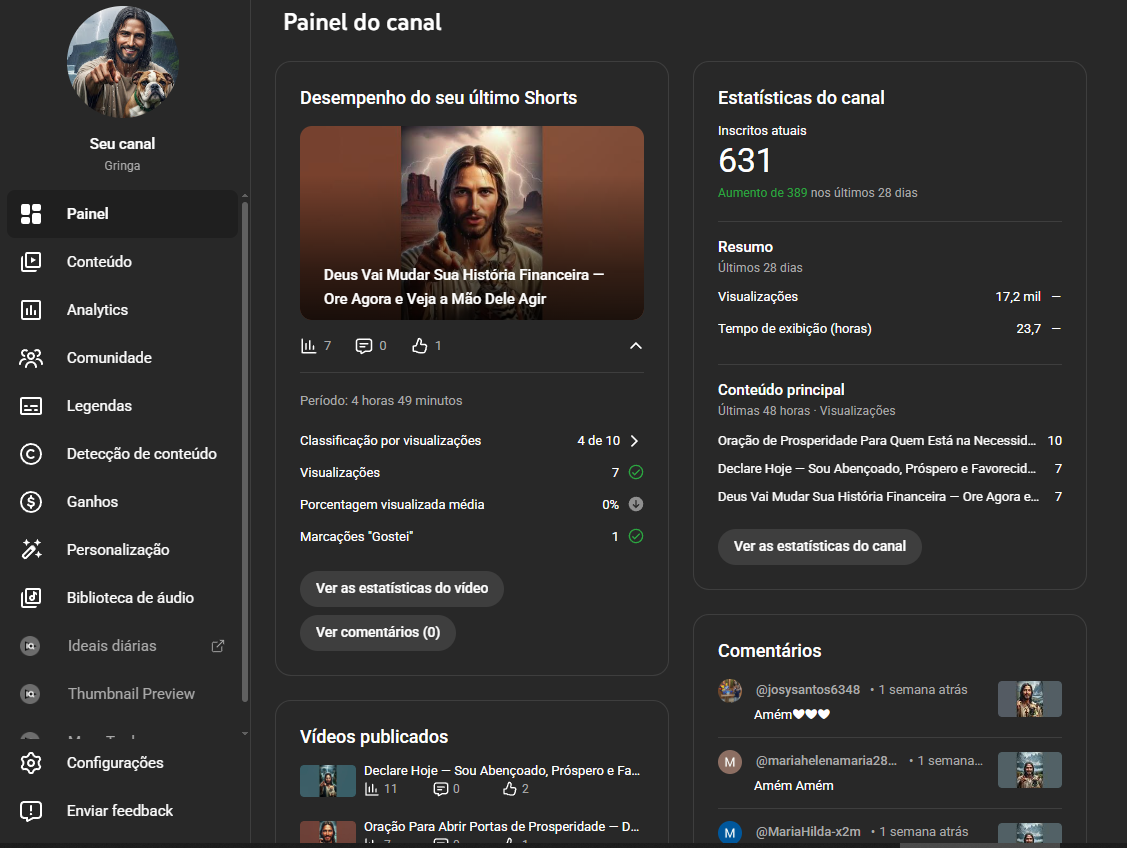Image resolution: width=1127 pixels, height=848 pixels.
Task: Click the channel profile picture
Action: (x=122, y=62)
